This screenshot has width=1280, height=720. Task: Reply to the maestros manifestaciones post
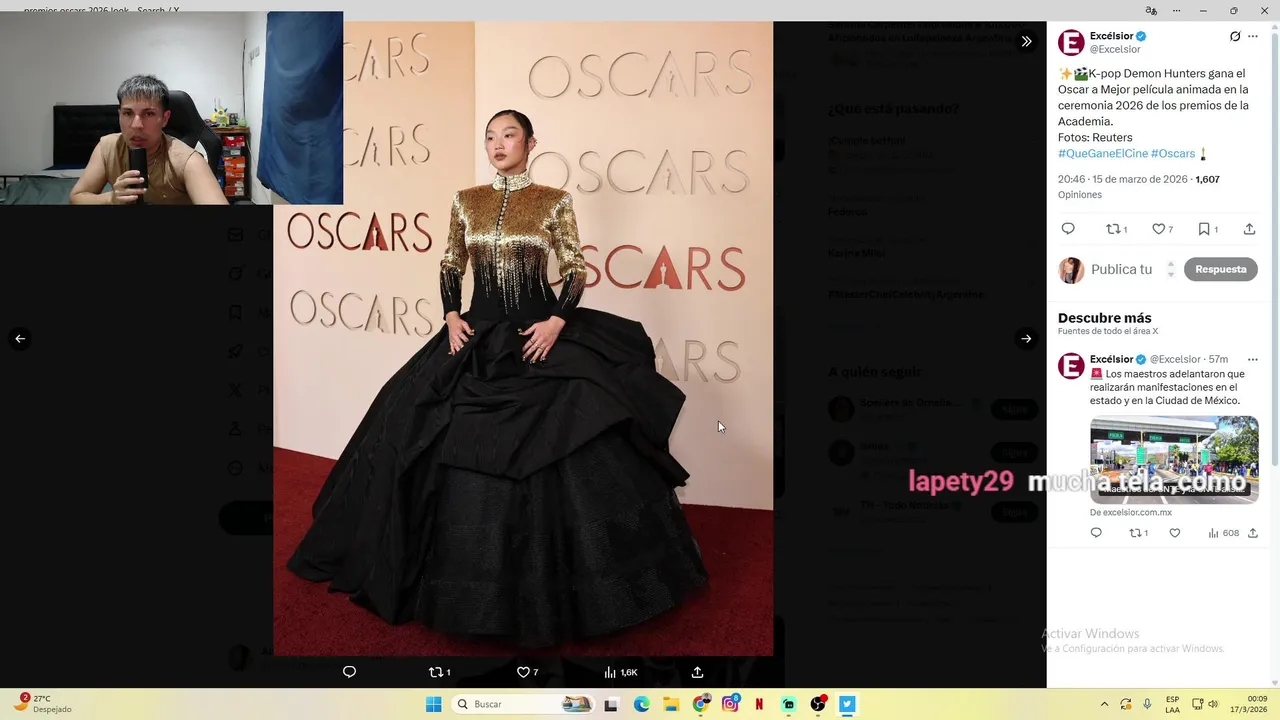(1096, 533)
